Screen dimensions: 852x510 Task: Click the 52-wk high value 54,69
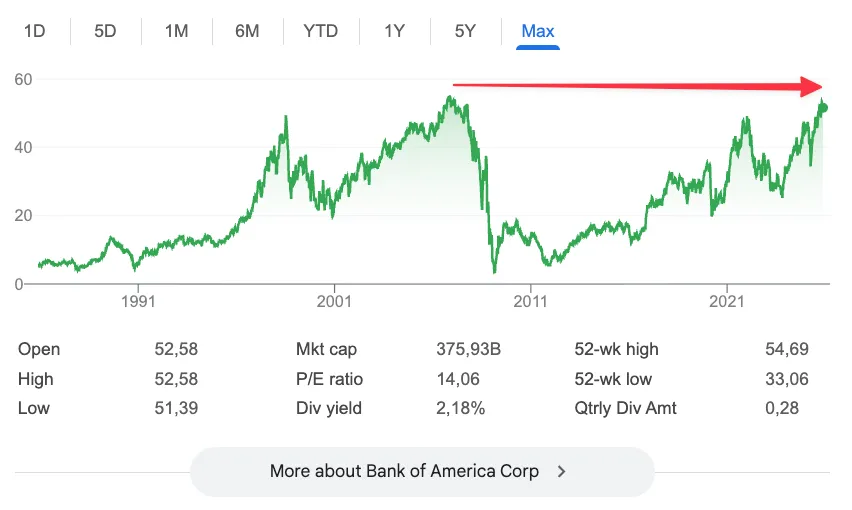(x=785, y=349)
